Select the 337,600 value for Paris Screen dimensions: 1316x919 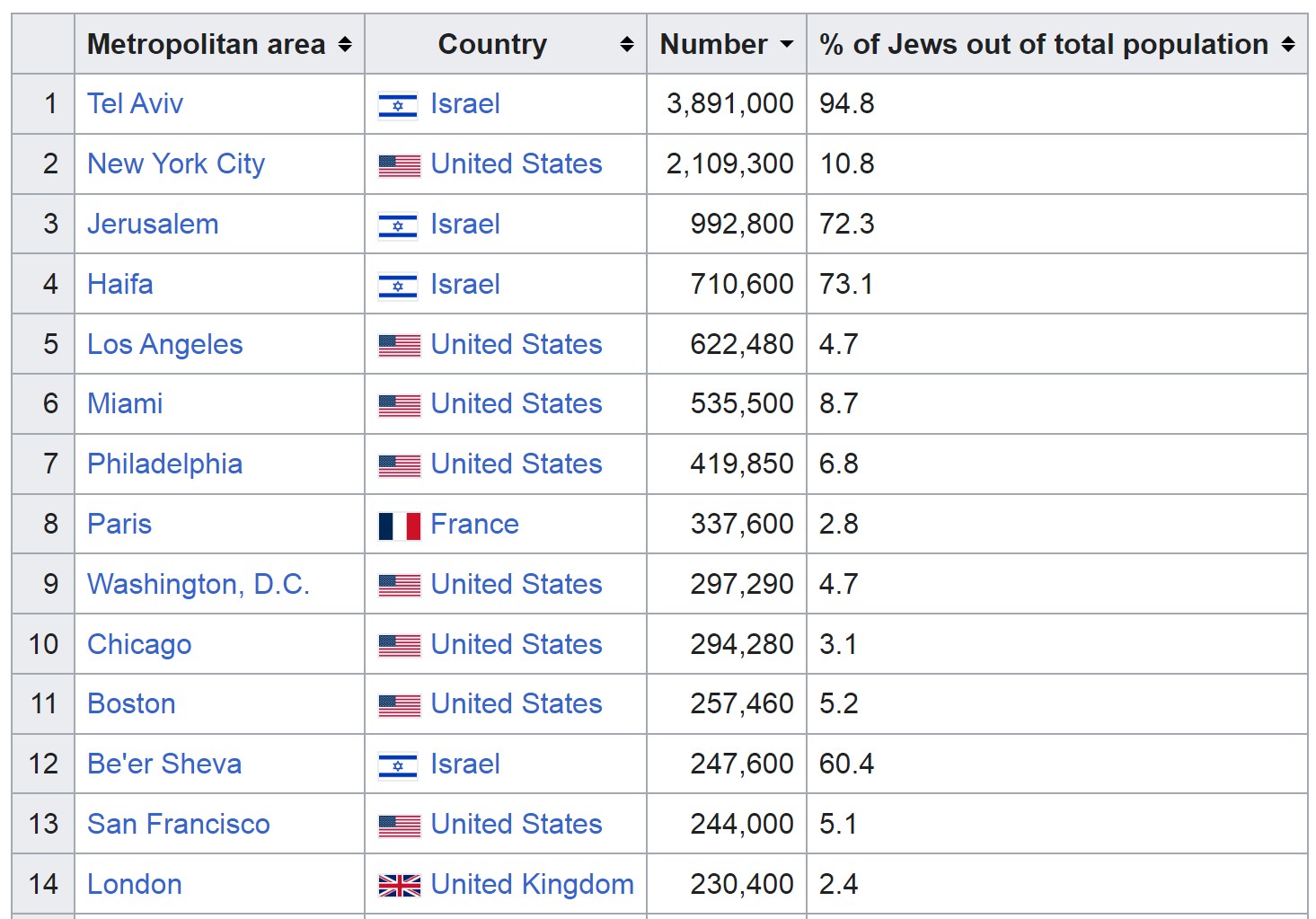[x=742, y=524]
